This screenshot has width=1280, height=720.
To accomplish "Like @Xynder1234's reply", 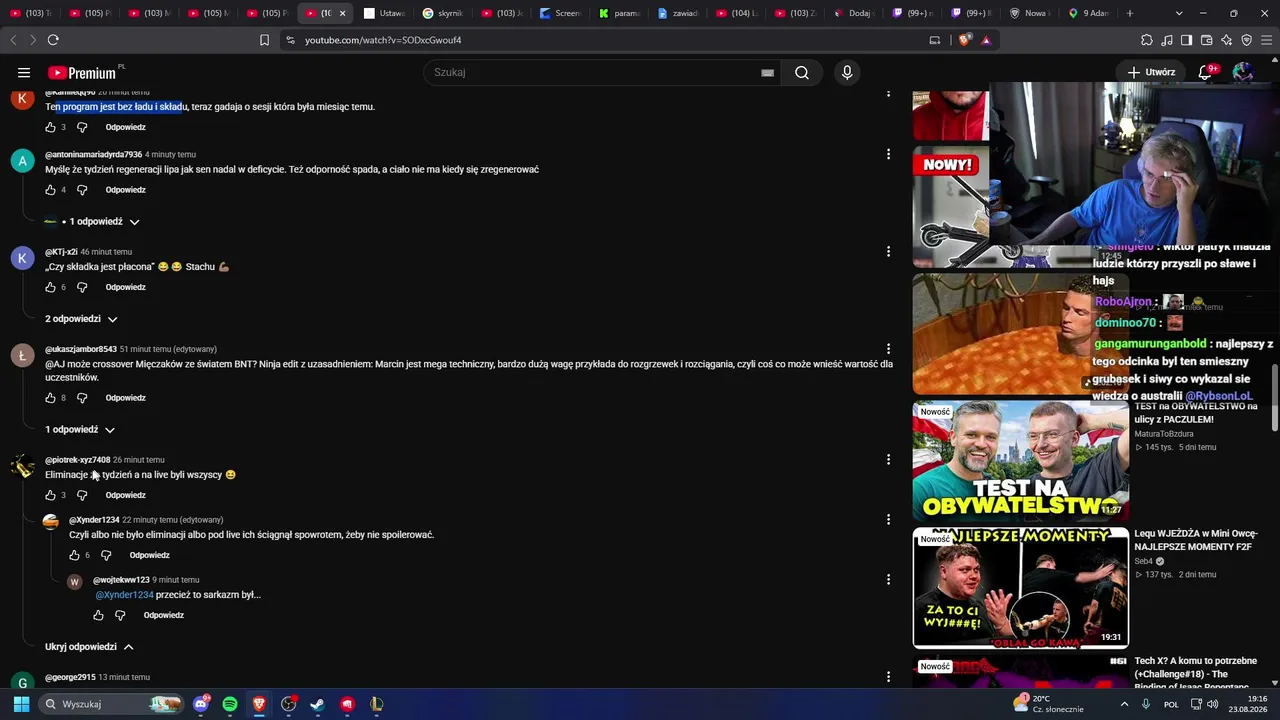I will [x=74, y=555].
